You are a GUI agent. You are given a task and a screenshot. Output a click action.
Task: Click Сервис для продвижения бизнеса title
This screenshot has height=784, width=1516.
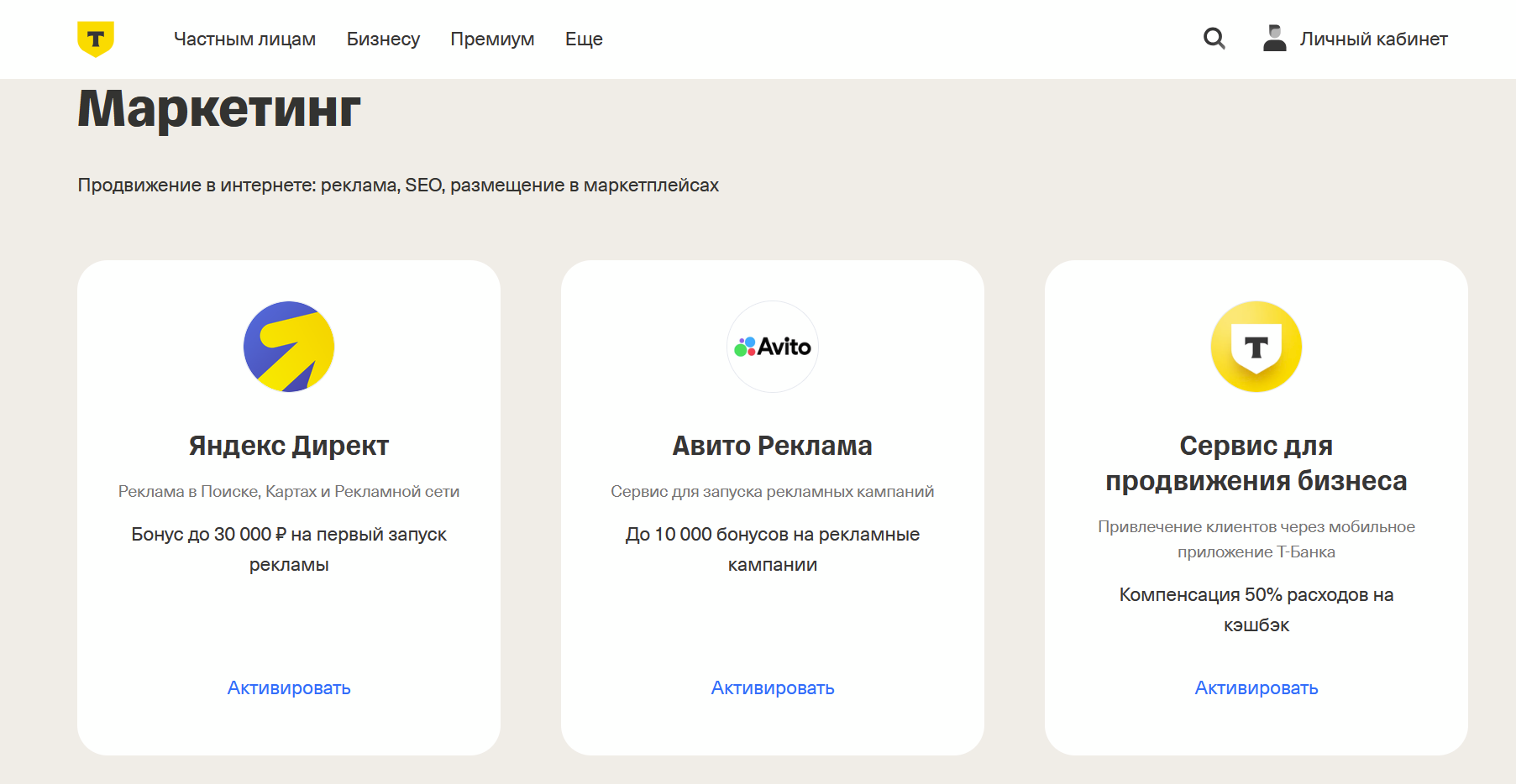(x=1256, y=463)
